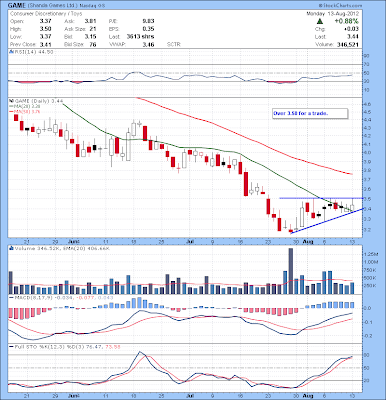Click the 1.25M volume axis label
Screen dimensions: 386x400
(371, 254)
